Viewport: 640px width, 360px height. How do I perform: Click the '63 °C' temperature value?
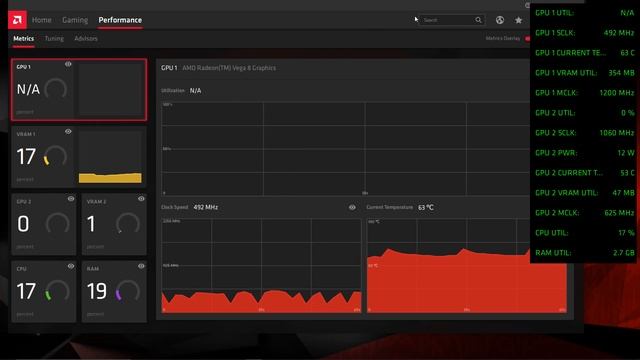(426, 207)
